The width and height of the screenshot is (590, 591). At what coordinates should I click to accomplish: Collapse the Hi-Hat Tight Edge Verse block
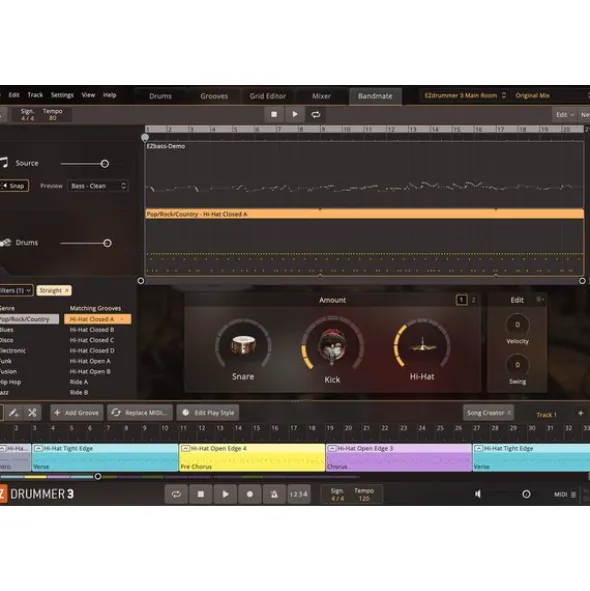38,449
